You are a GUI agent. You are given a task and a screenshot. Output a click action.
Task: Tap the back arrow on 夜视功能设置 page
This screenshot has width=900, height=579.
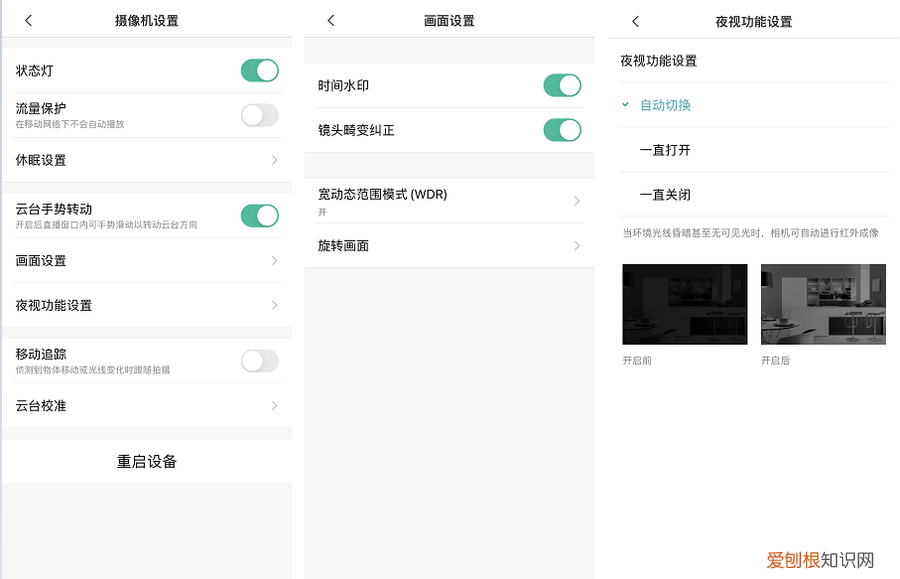[634, 19]
